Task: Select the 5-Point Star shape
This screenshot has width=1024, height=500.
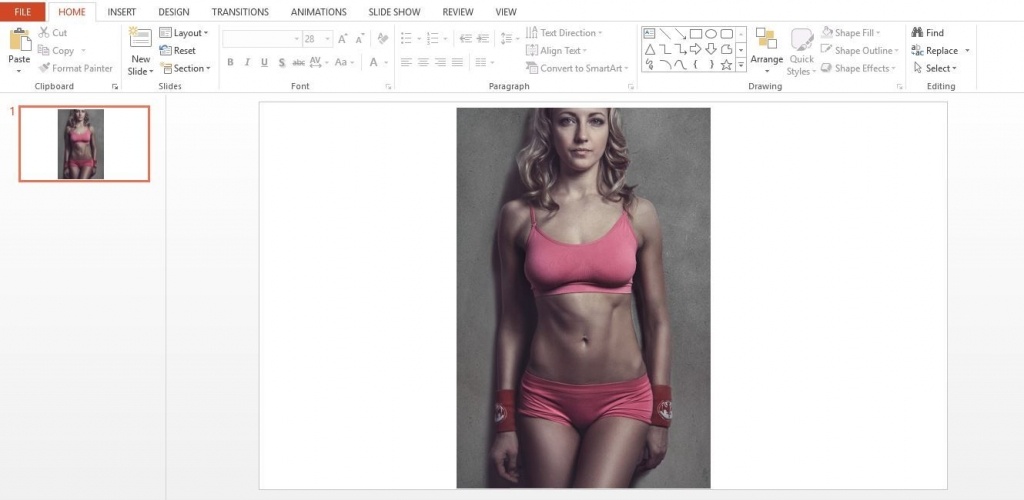Action: pyautogui.click(x=726, y=65)
